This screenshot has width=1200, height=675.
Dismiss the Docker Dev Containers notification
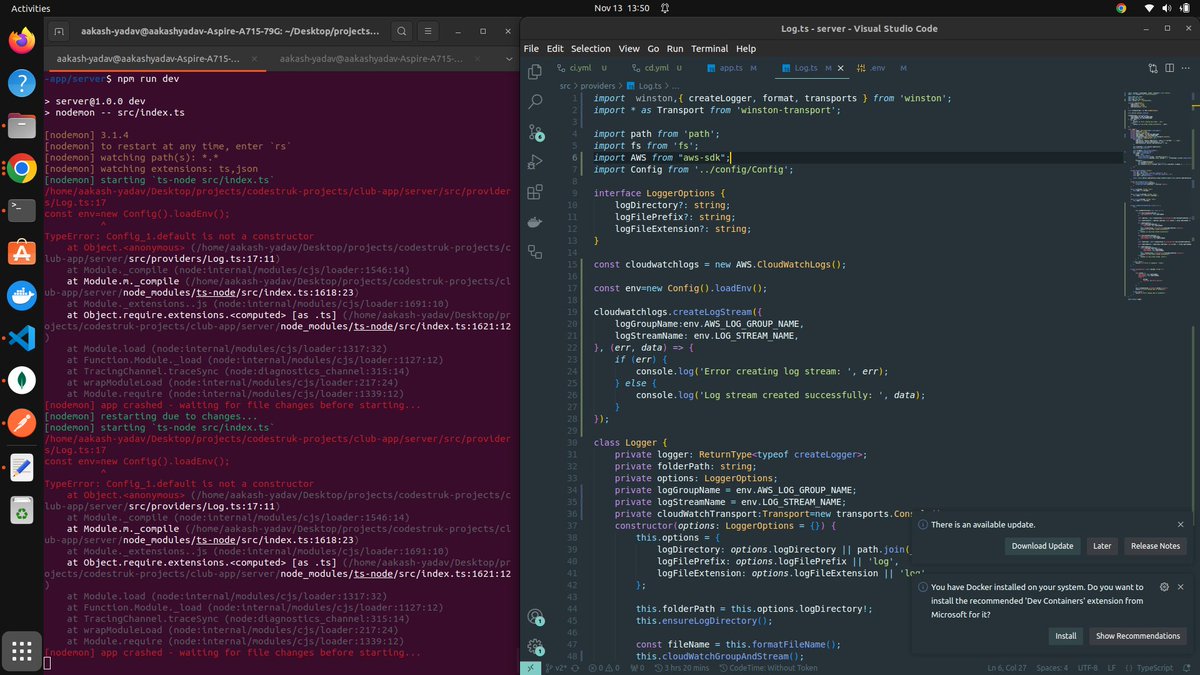tap(1181, 587)
